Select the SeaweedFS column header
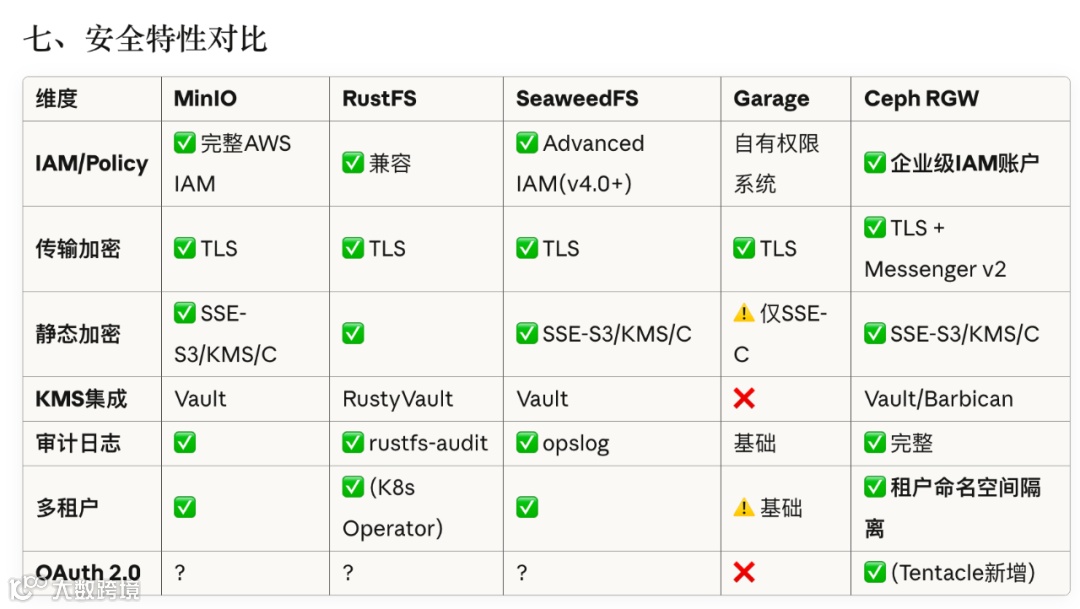The height and width of the screenshot is (609, 1080). 577,99
